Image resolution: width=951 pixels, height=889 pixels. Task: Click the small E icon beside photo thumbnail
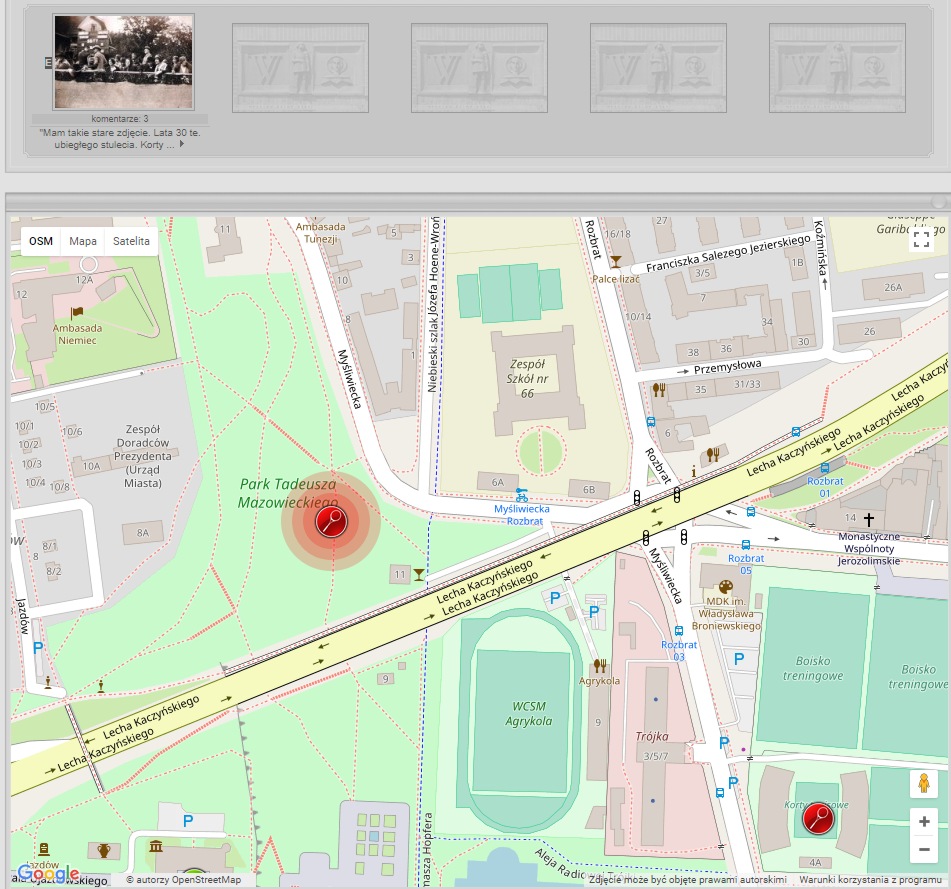coord(47,62)
